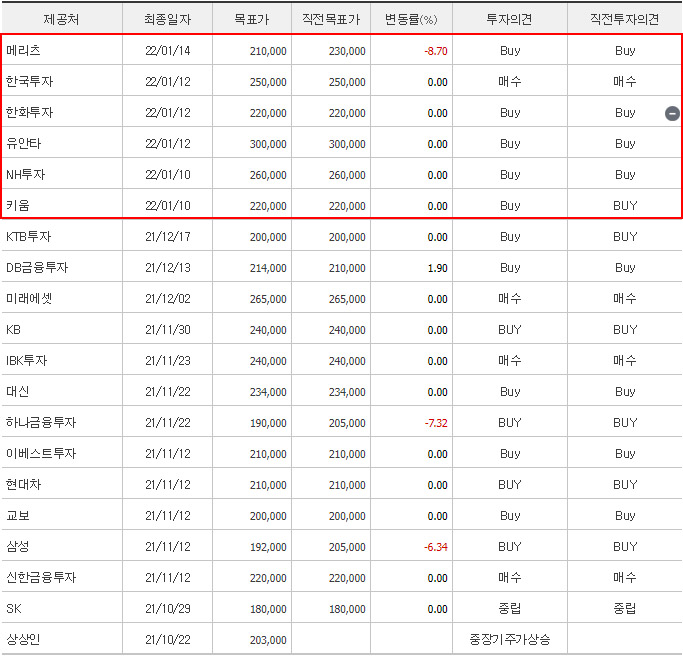
Task: Click the 300,000 target price for 유안타
Action: [x=268, y=144]
